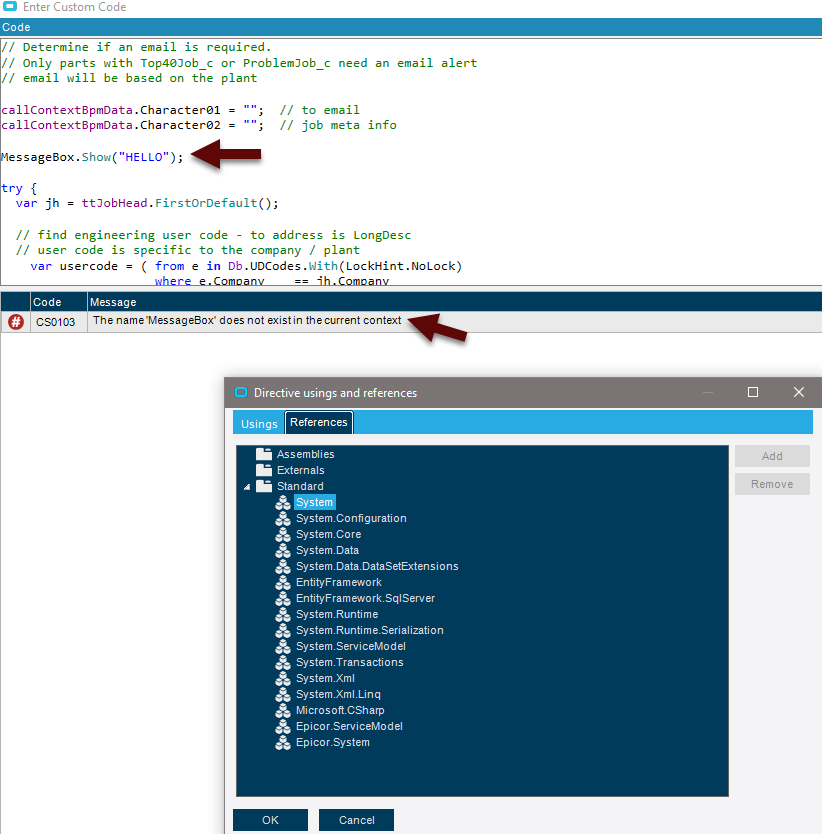Viewport: 822px width, 834px height.
Task: Select the References tab
Action: coord(319,422)
